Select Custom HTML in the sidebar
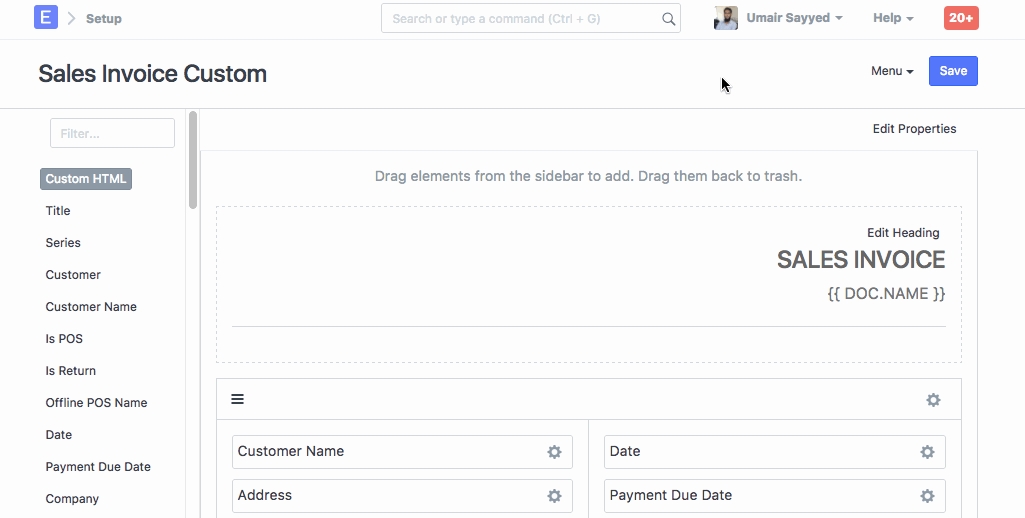The image size is (1025, 518). click(x=86, y=179)
